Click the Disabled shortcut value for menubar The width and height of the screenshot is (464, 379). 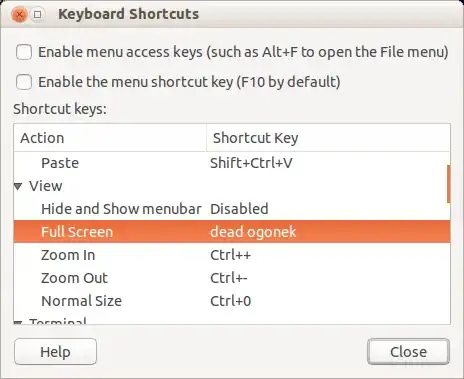pyautogui.click(x=239, y=209)
